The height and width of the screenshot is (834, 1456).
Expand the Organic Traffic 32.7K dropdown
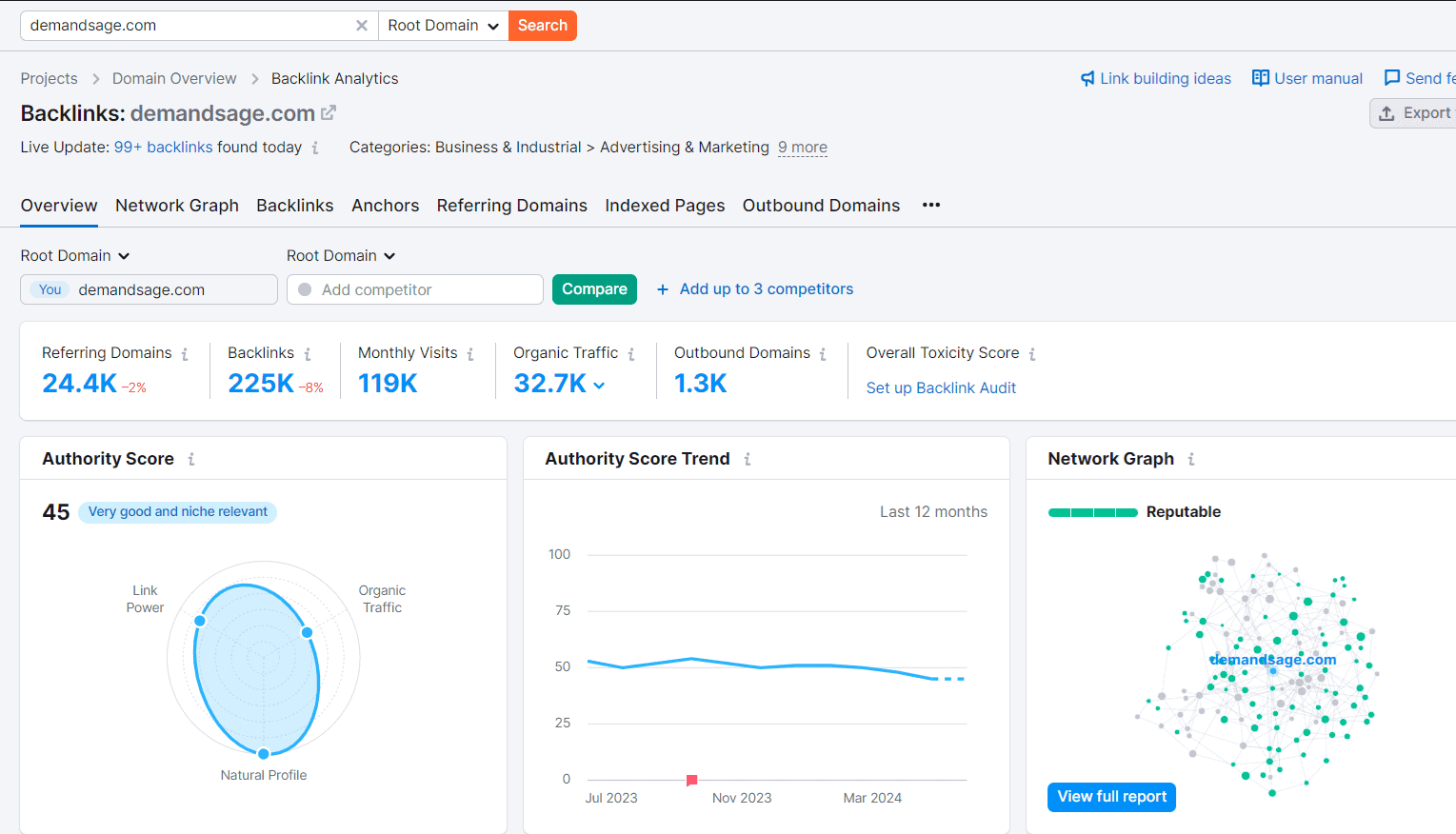pos(598,383)
